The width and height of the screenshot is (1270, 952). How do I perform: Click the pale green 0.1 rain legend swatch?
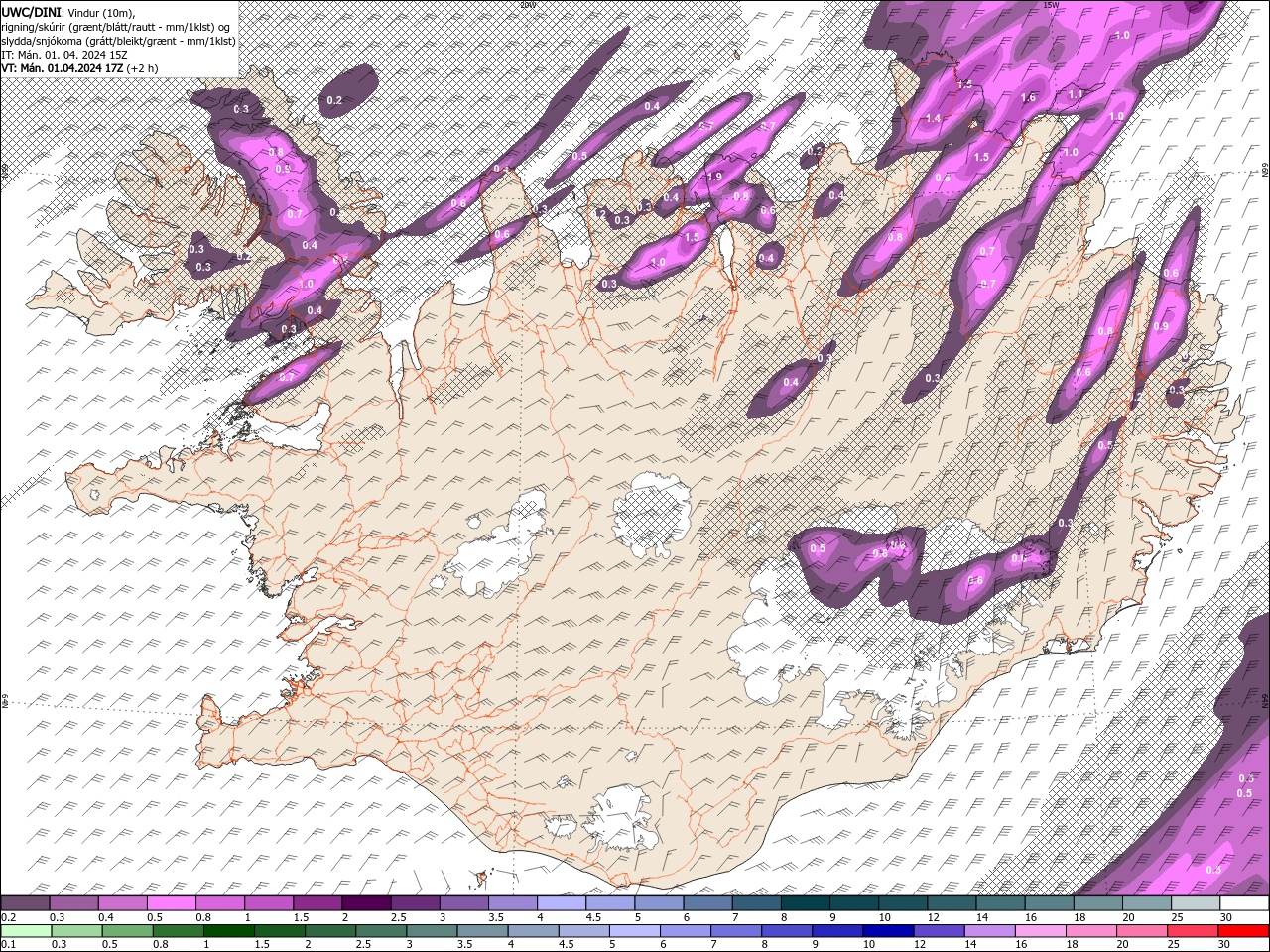(x=25, y=930)
